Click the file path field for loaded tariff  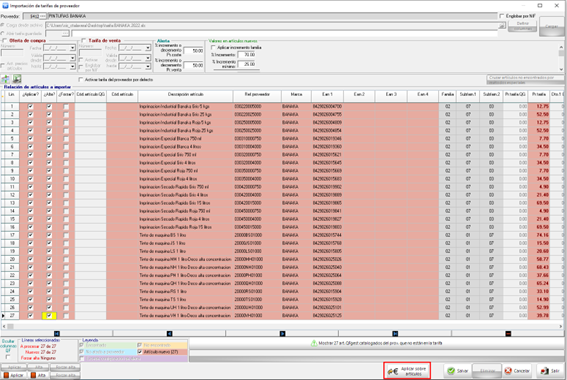[x=272, y=26]
